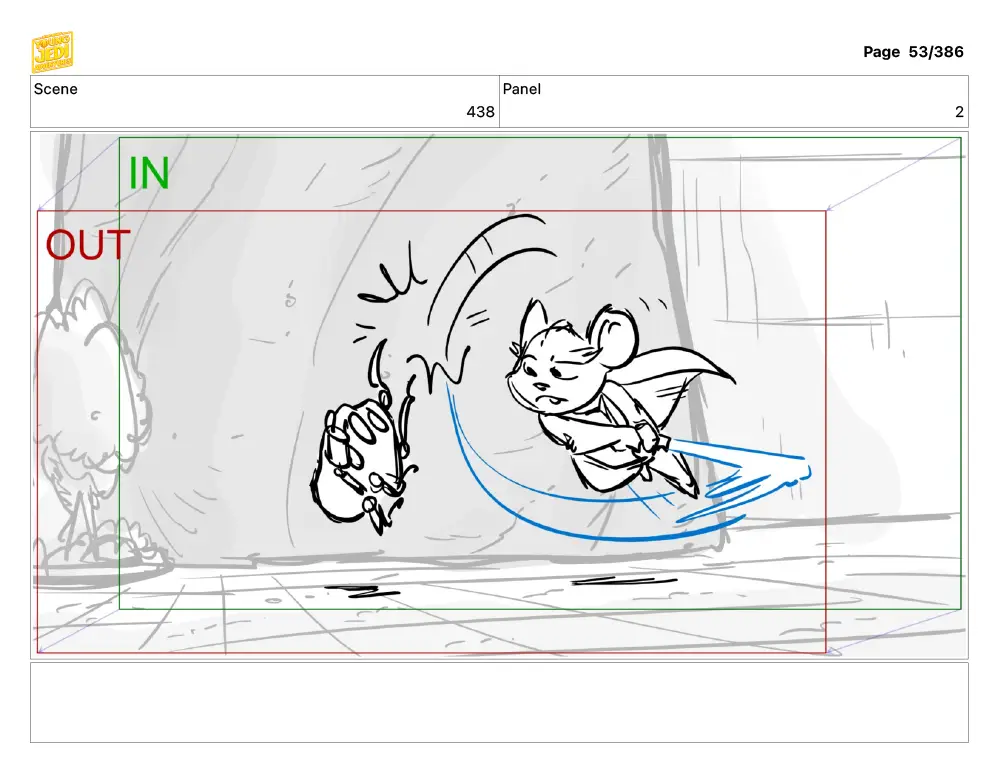Select the Page 53/386 text

point(913,52)
